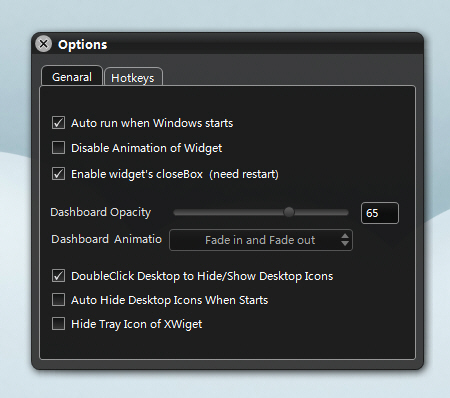The image size is (450, 398).
Task: Uncheck Auto run when Windows starts
Action: point(58,123)
